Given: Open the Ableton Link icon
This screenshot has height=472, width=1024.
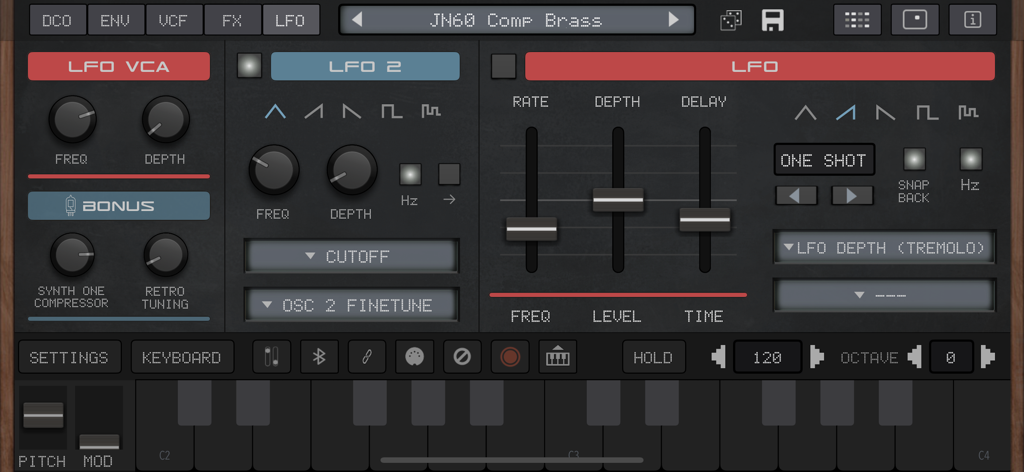Looking at the screenshot, I should [x=367, y=357].
